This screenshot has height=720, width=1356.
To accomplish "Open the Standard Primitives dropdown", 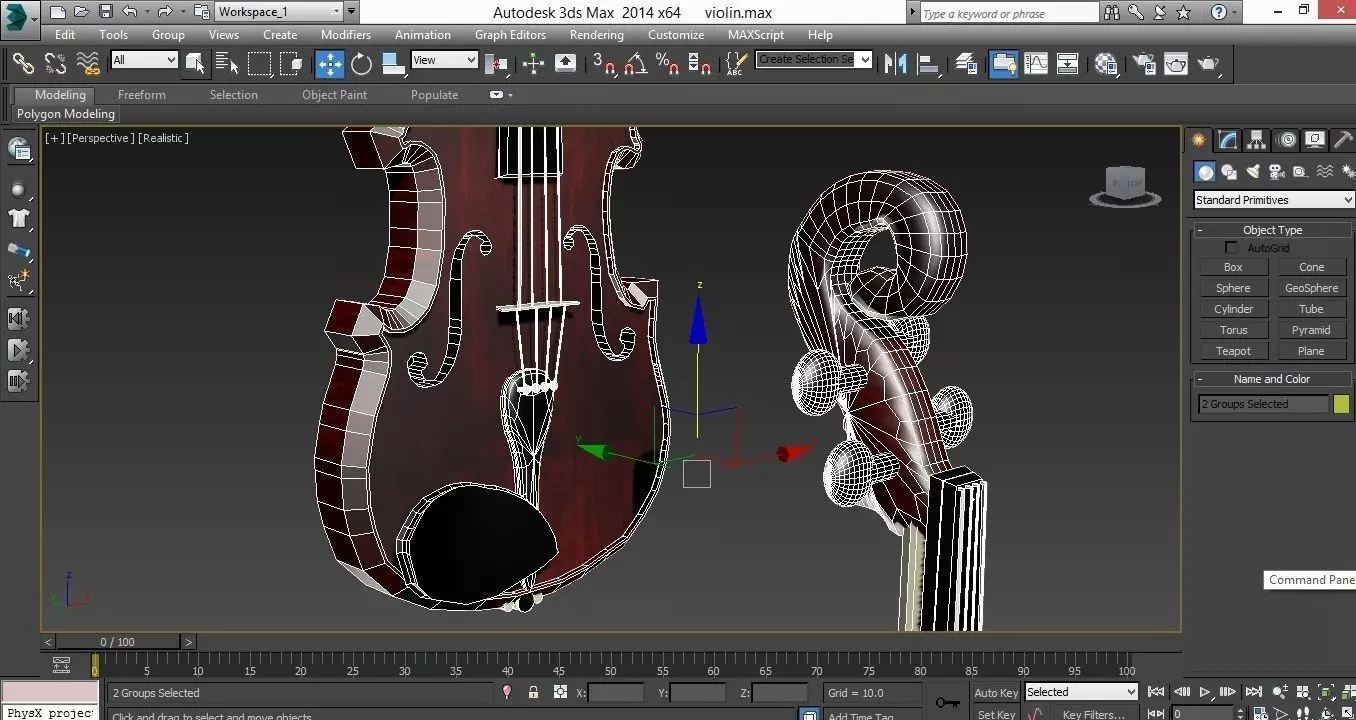I will (x=1274, y=200).
